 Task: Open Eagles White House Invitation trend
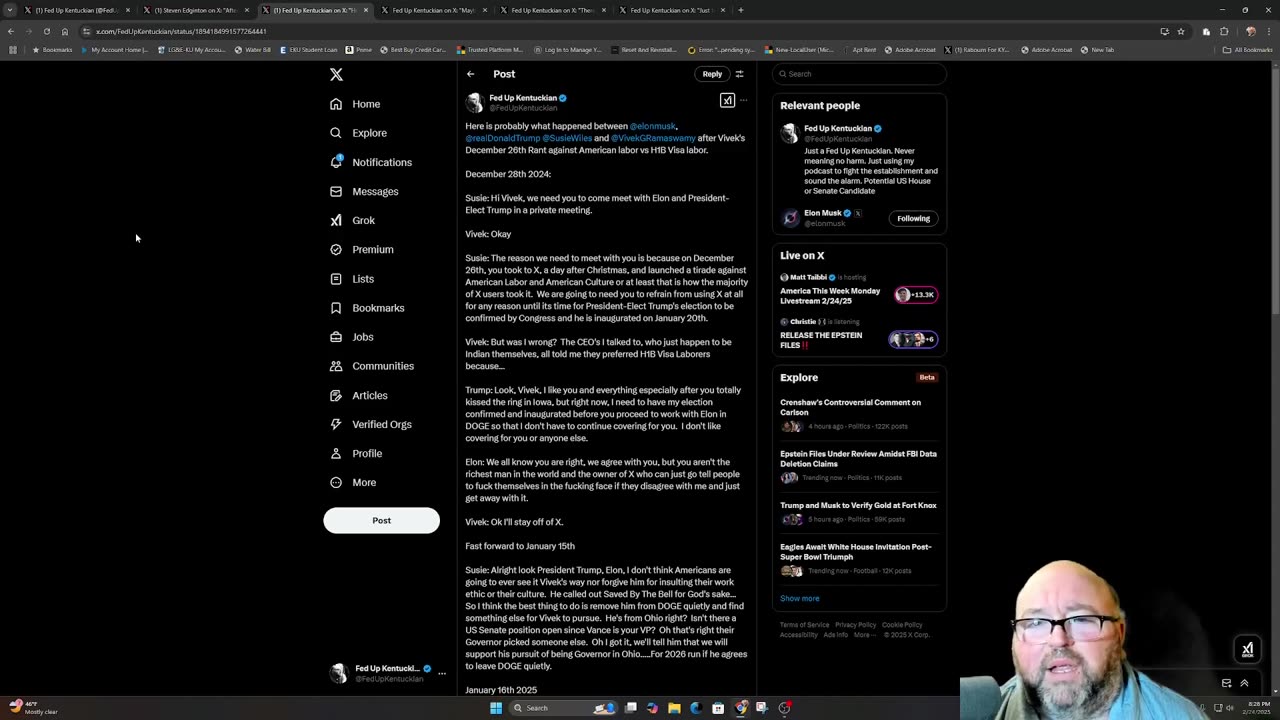point(859,559)
